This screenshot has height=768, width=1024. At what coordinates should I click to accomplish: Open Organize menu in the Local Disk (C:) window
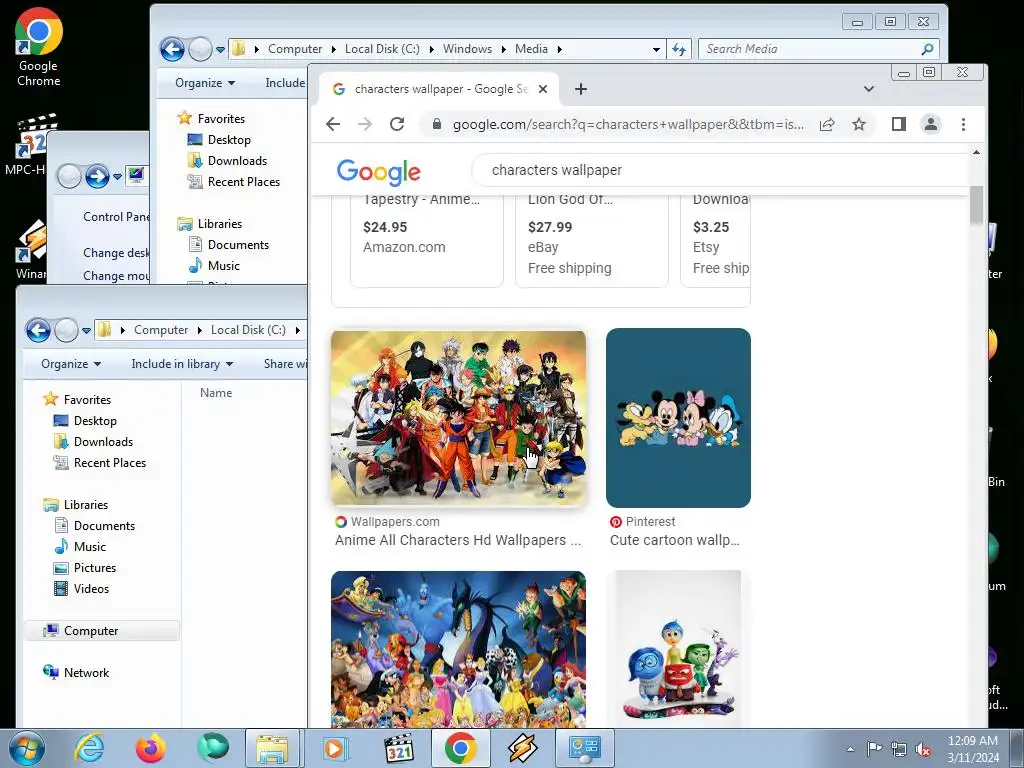click(x=71, y=364)
